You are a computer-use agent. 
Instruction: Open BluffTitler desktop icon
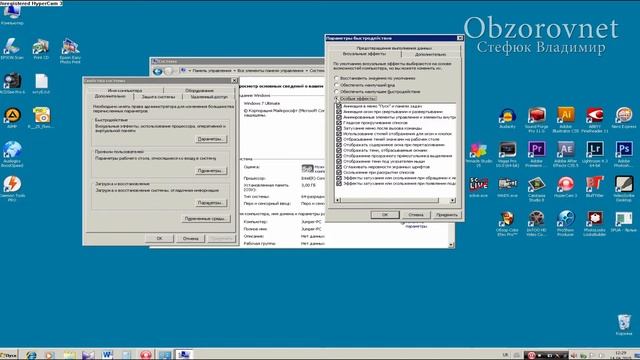595,187
